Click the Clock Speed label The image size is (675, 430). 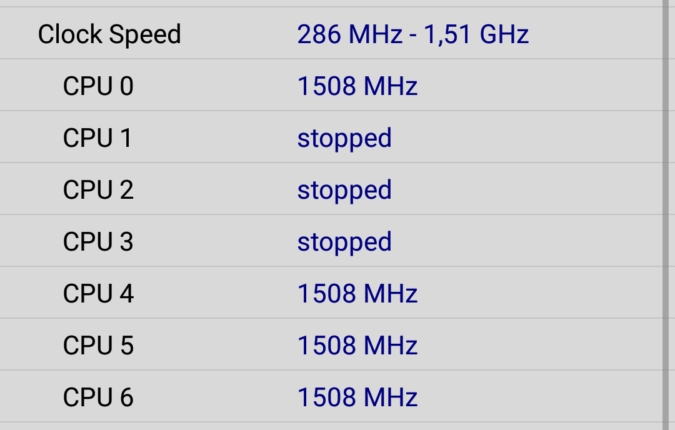pos(109,35)
